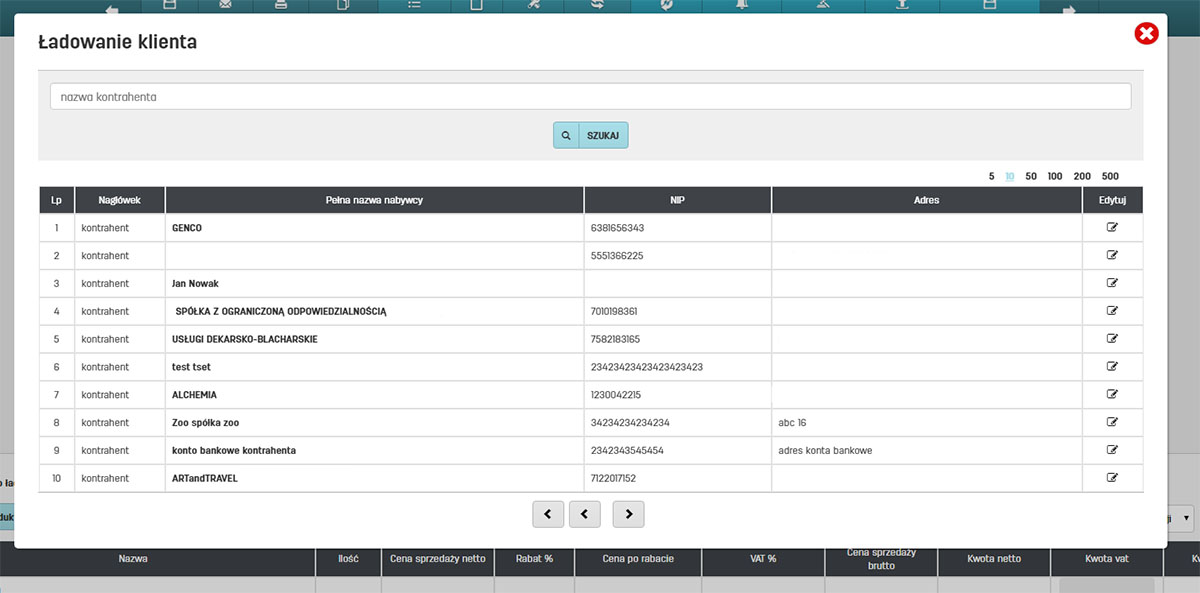Viewport: 1200px width, 593px height.
Task: Set page size to 50 rows
Action: 1031,176
